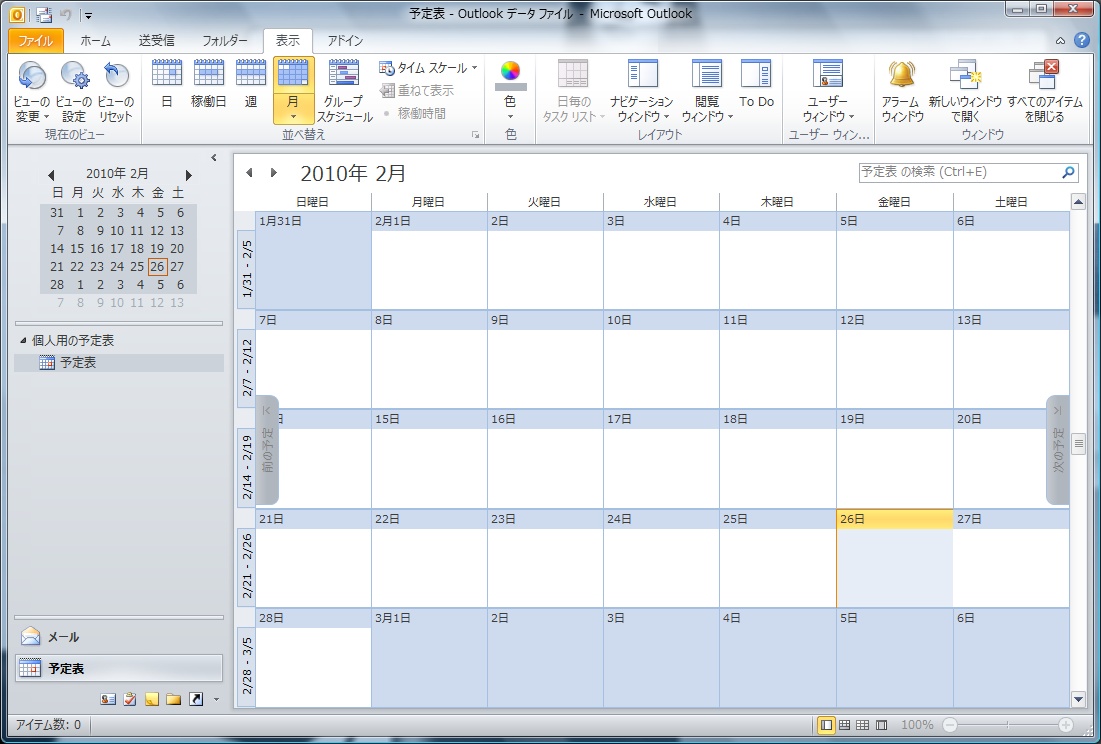Open navigation buttons configuration dropdown arrow
1101x744 pixels.
[x=216, y=699]
